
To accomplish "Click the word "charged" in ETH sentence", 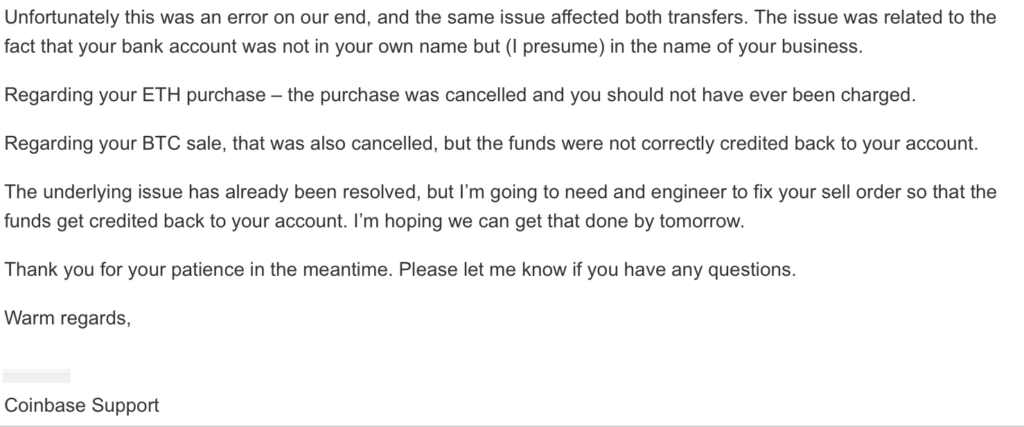I will click(x=877, y=95).
